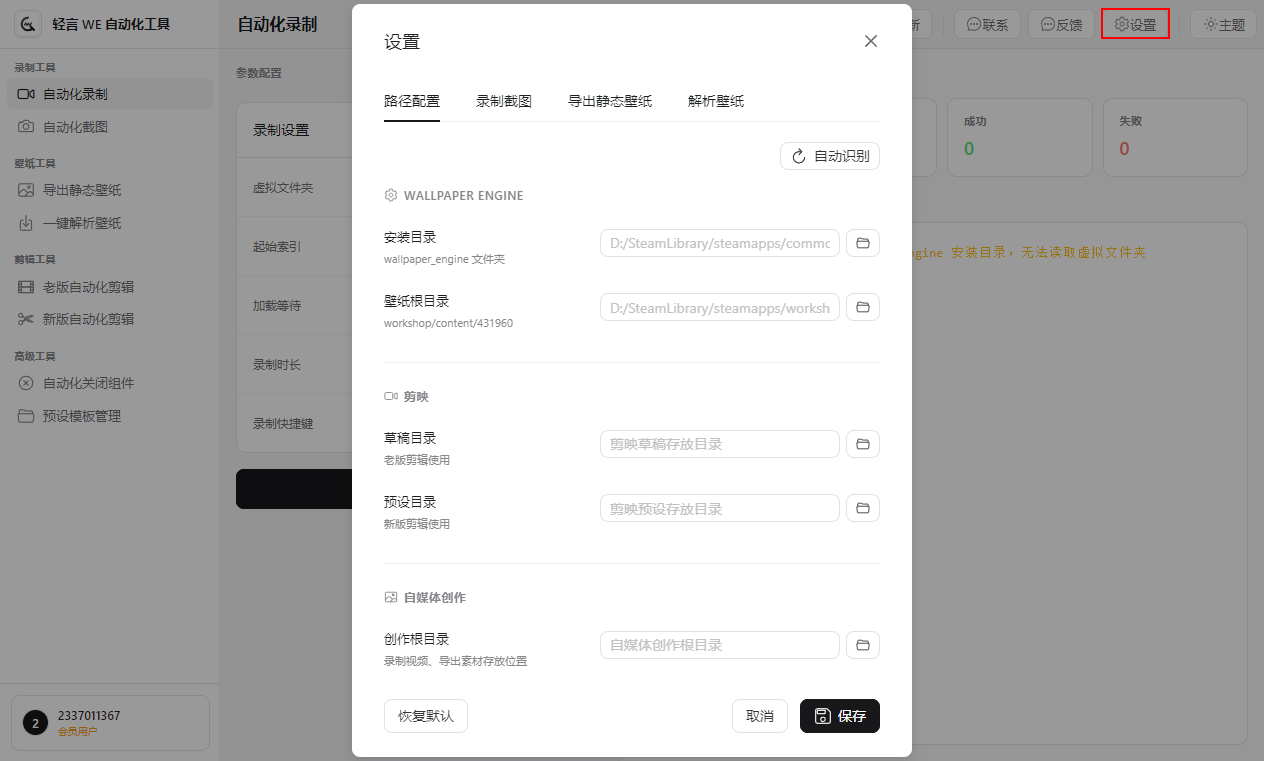
Task: Click the 自动识别 refresh action
Action: coord(829,156)
